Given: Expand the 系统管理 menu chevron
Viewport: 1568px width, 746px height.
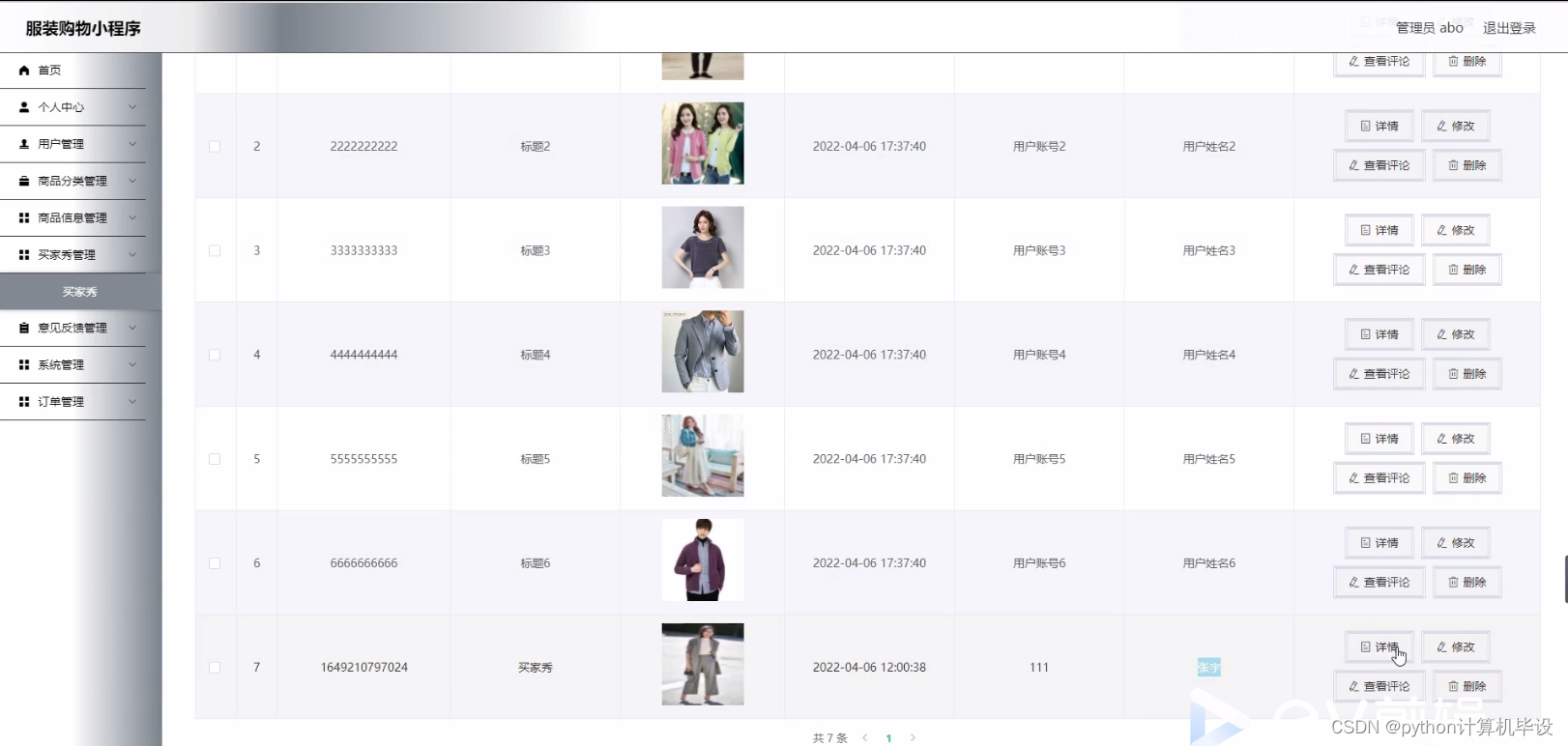Looking at the screenshot, I should click(132, 364).
